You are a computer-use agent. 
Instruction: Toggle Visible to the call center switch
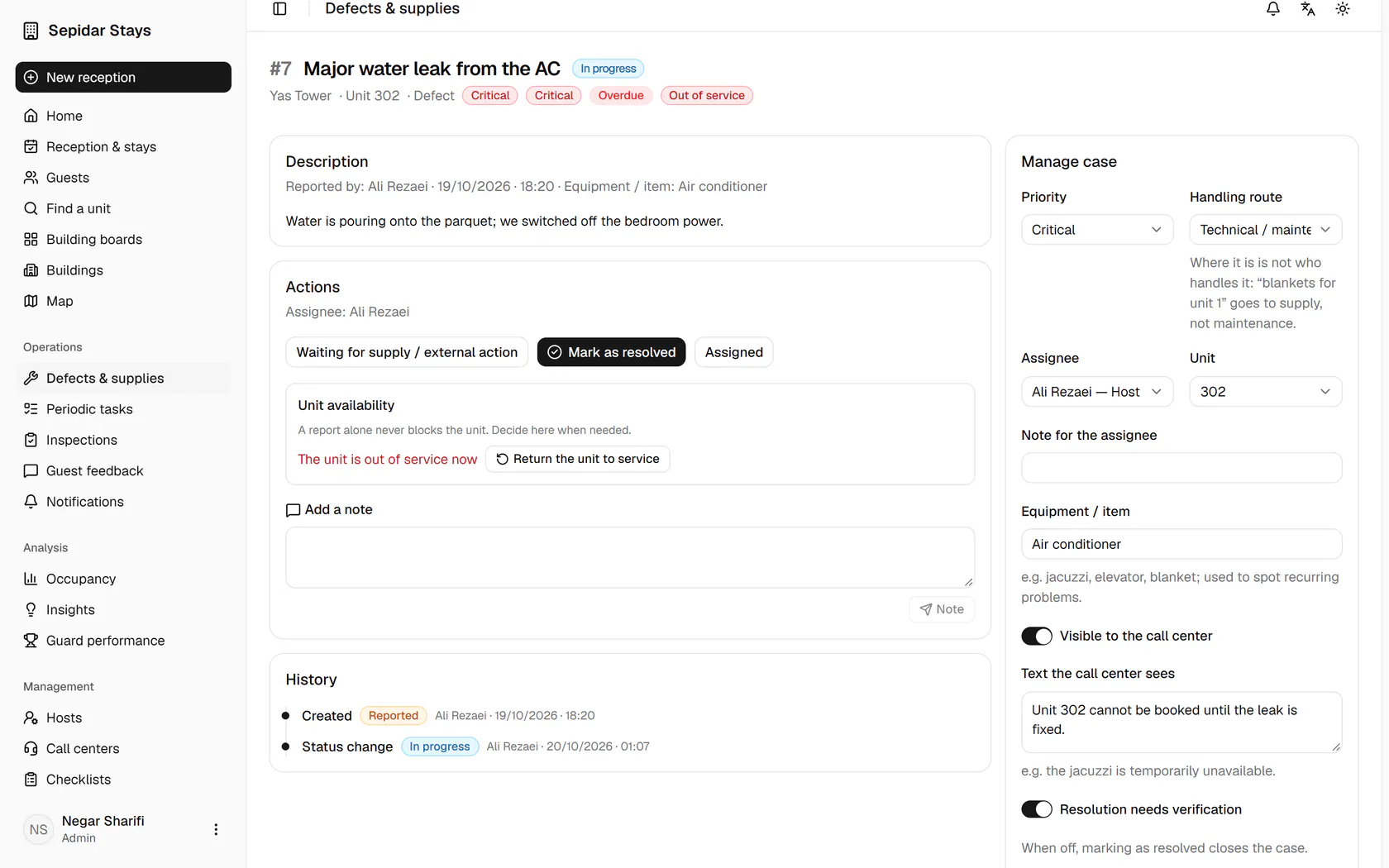pos(1037,636)
